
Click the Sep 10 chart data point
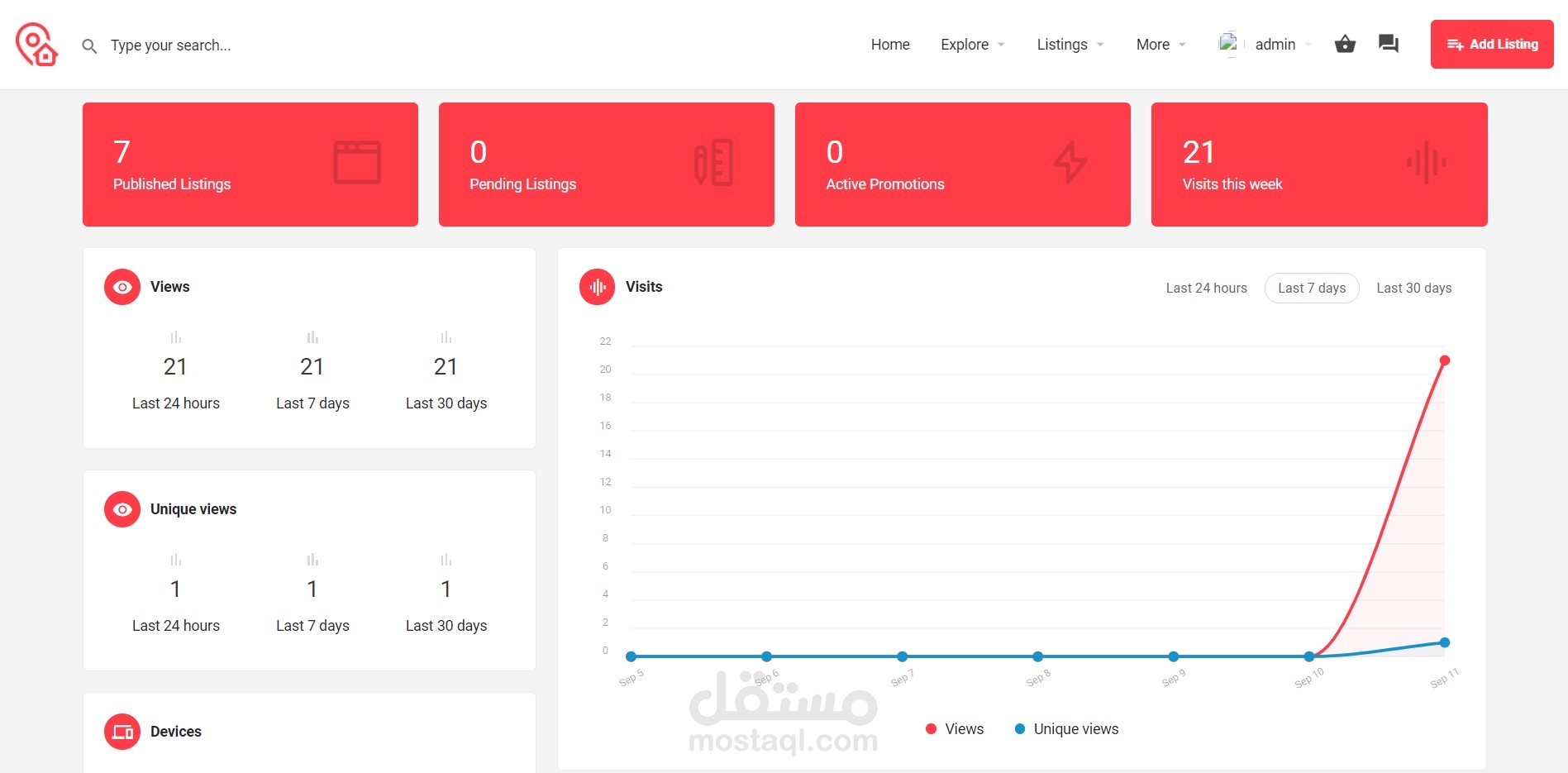point(1309,656)
